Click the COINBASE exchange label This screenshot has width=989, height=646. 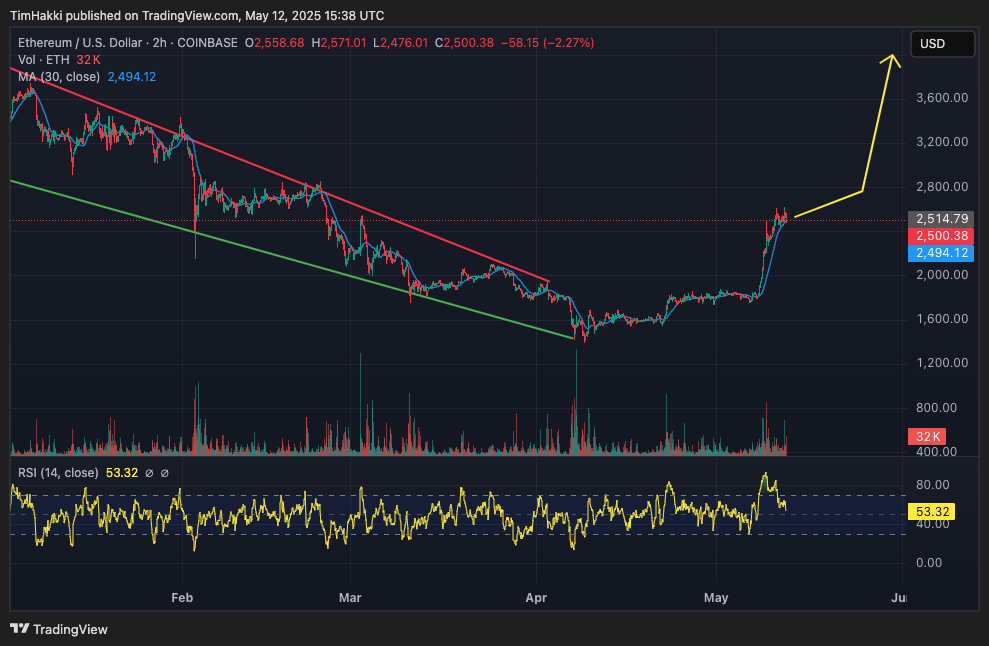point(208,43)
